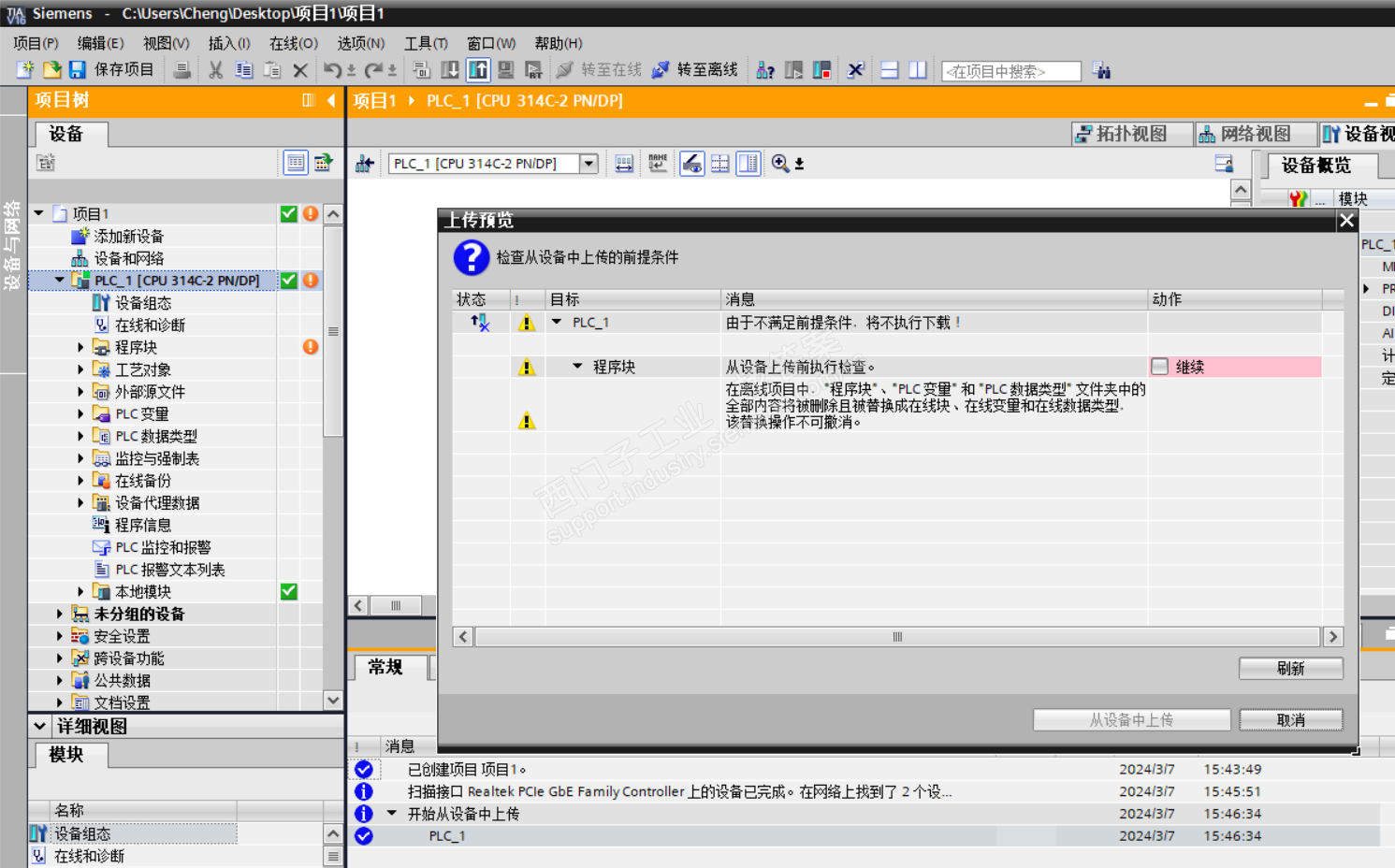Tick the 继续 checkbox in upload preview
Viewport: 1395px width, 868px height.
pyautogui.click(x=1160, y=367)
